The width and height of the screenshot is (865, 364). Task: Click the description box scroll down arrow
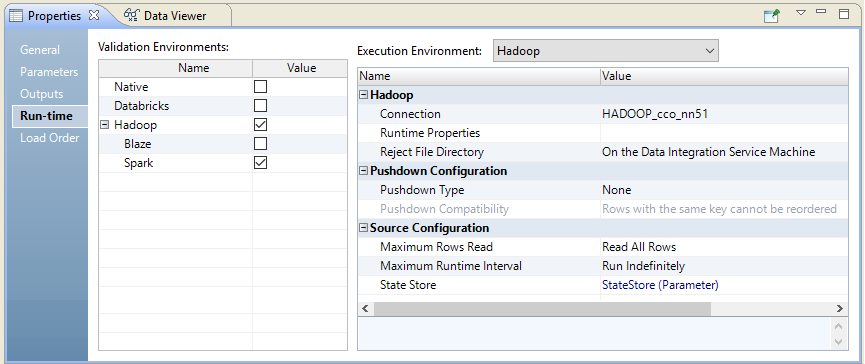(x=840, y=342)
